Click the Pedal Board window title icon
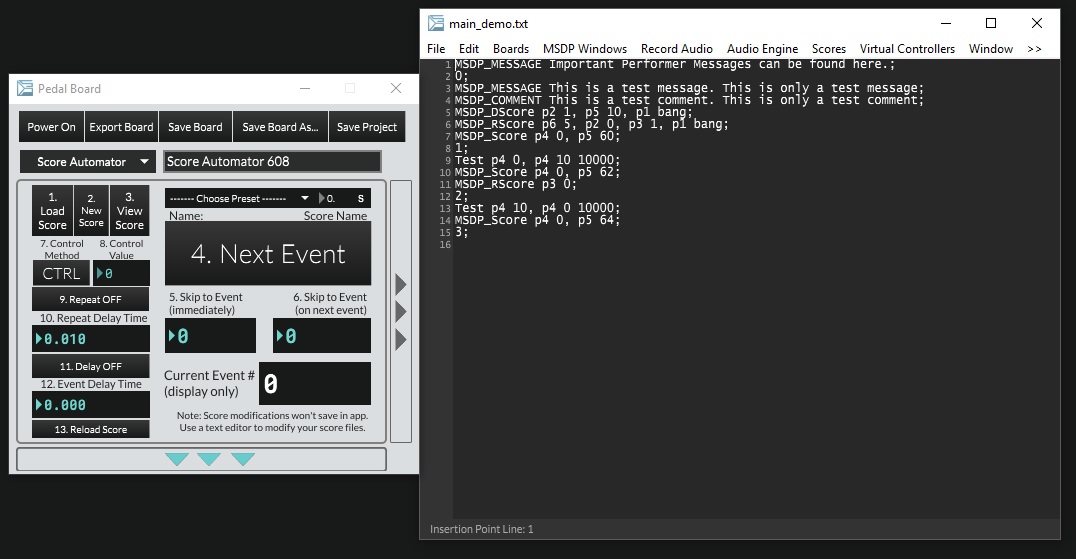The width and height of the screenshot is (1076, 559). click(x=25, y=88)
